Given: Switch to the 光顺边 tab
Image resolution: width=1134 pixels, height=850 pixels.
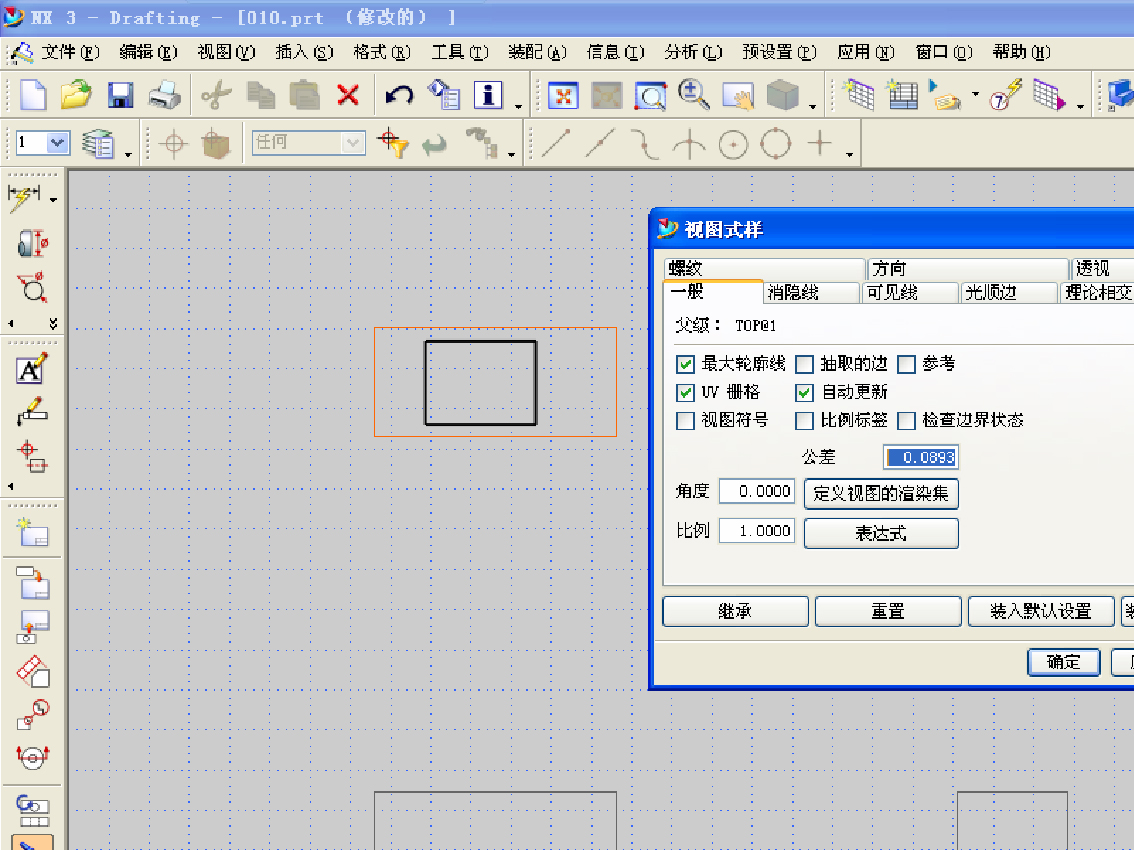Looking at the screenshot, I should (1009, 292).
